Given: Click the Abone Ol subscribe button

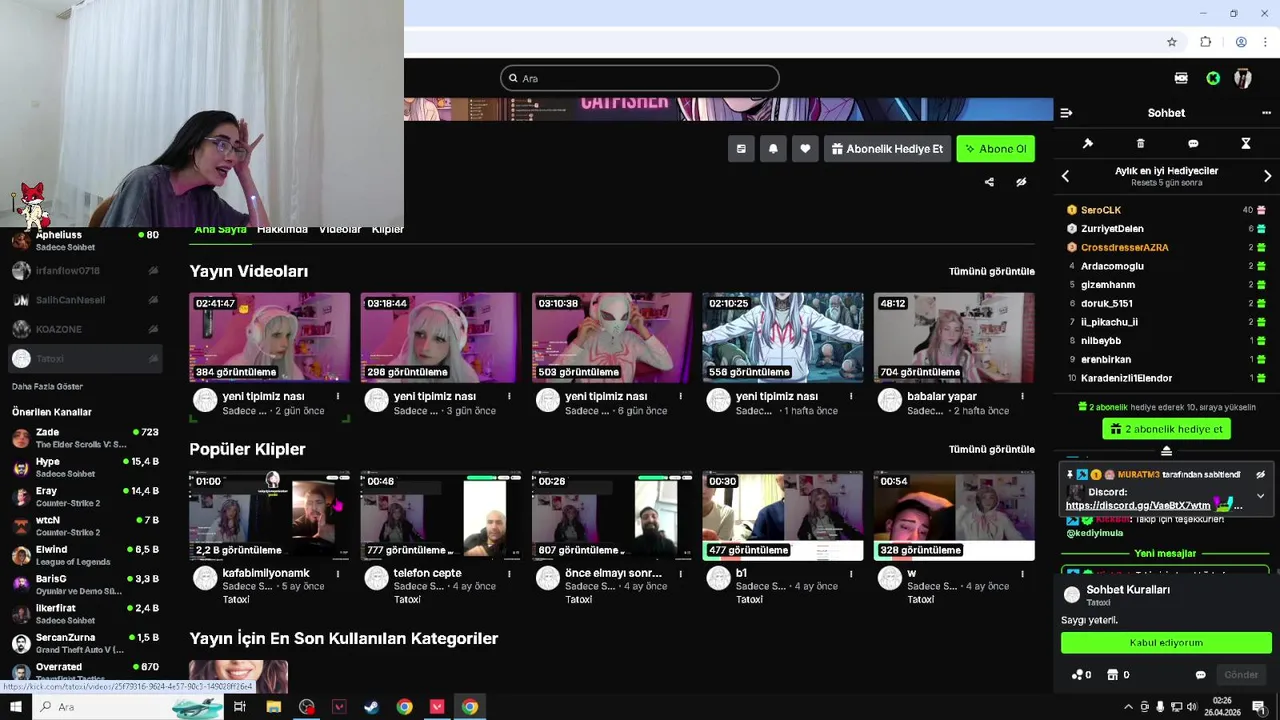Looking at the screenshot, I should tap(996, 149).
